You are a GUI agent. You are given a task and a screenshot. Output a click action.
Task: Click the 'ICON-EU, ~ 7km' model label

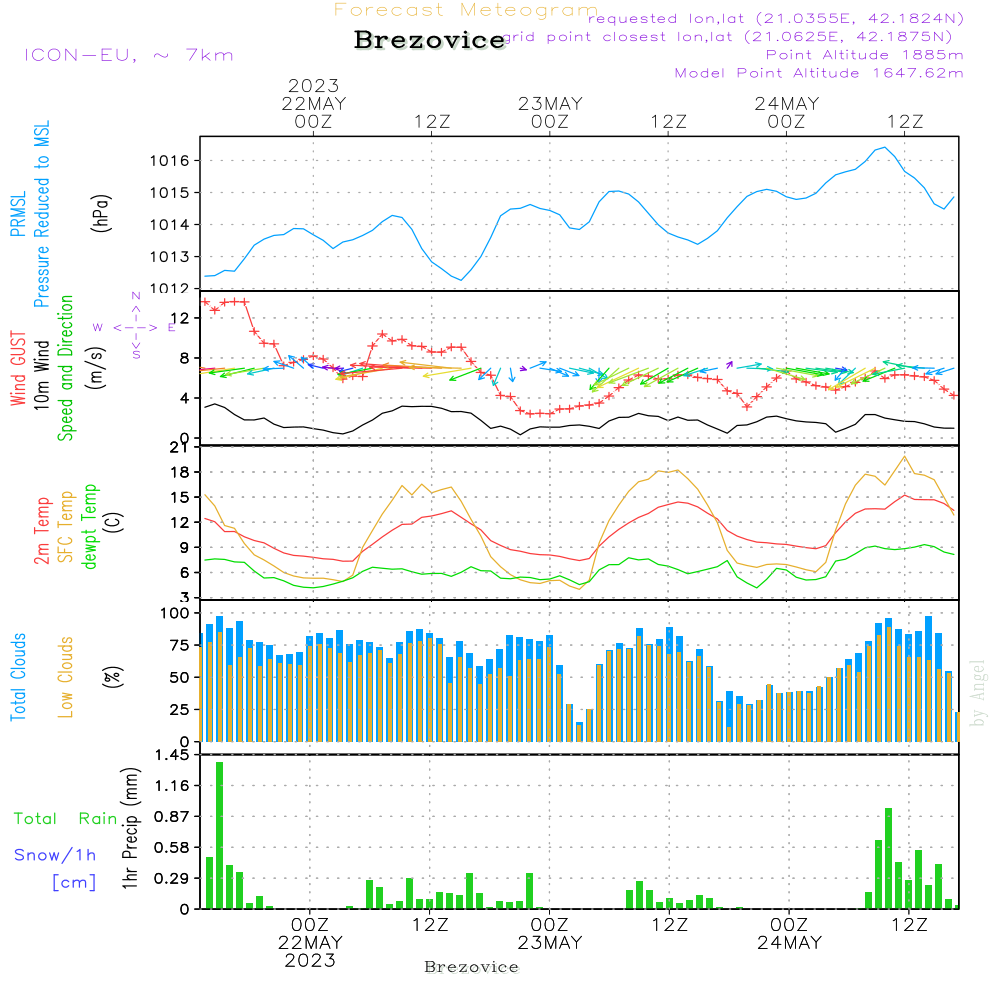point(129,55)
